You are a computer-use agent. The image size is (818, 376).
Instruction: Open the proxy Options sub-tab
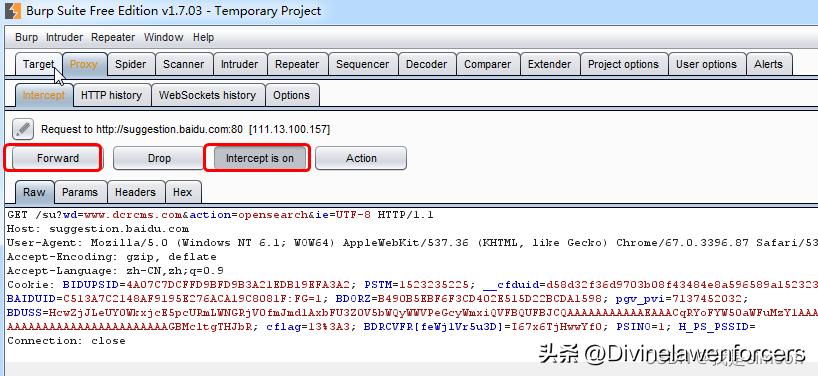point(292,95)
